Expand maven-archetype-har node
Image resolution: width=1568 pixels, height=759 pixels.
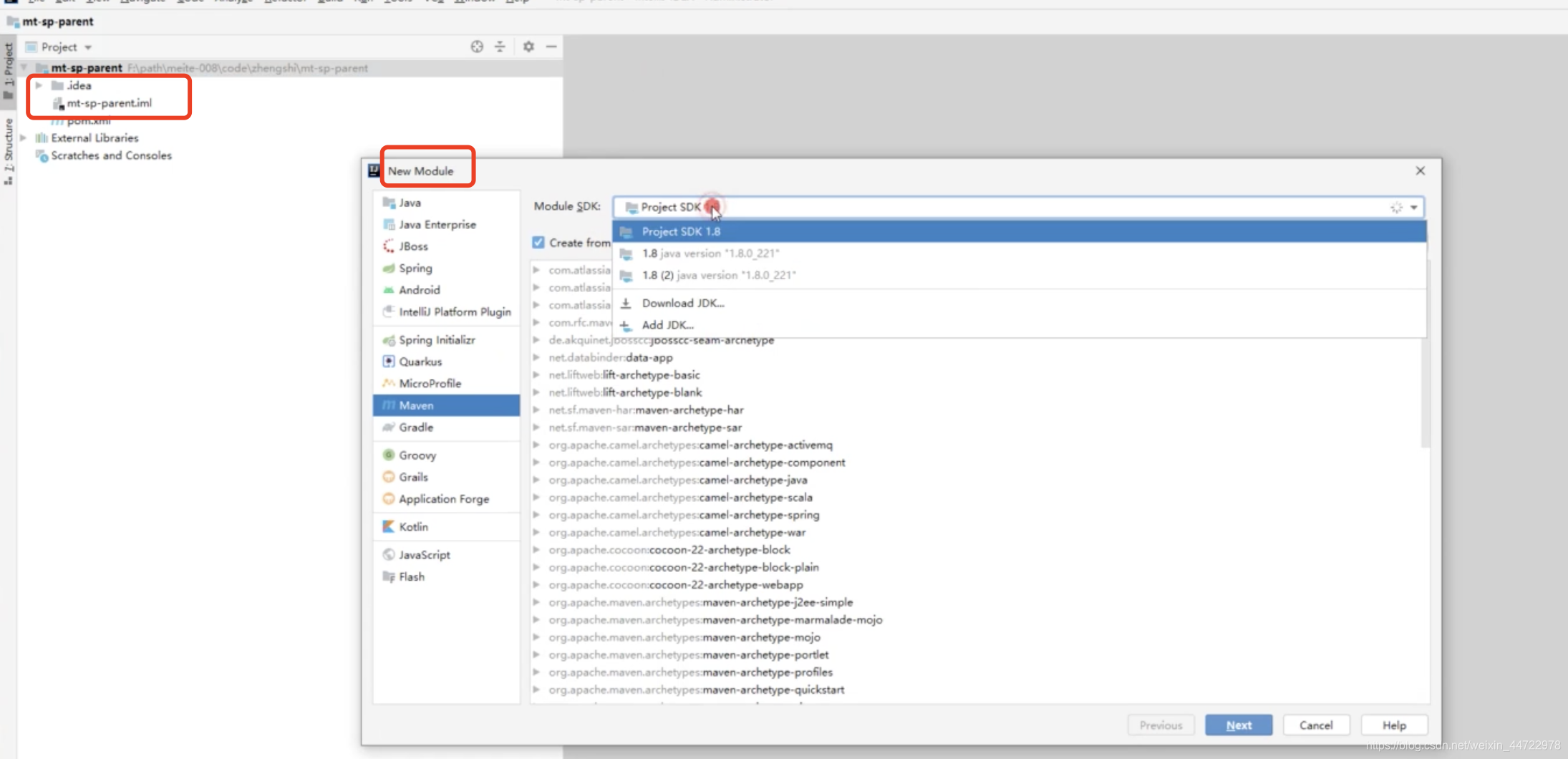pyautogui.click(x=536, y=410)
